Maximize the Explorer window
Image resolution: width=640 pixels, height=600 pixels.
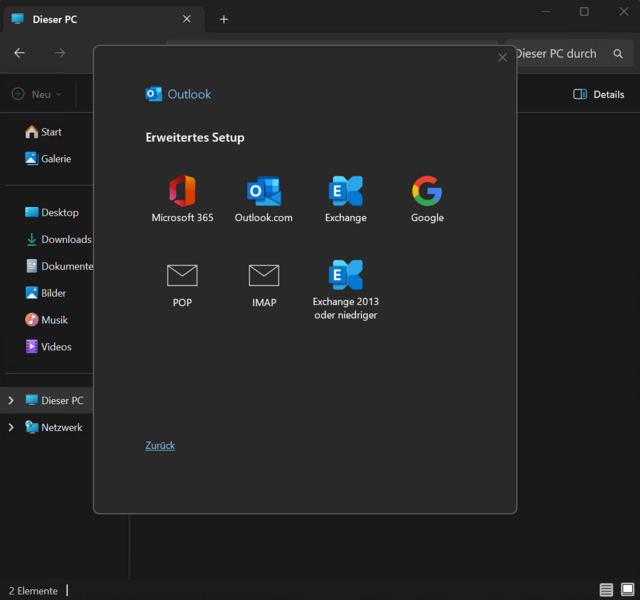tap(584, 12)
